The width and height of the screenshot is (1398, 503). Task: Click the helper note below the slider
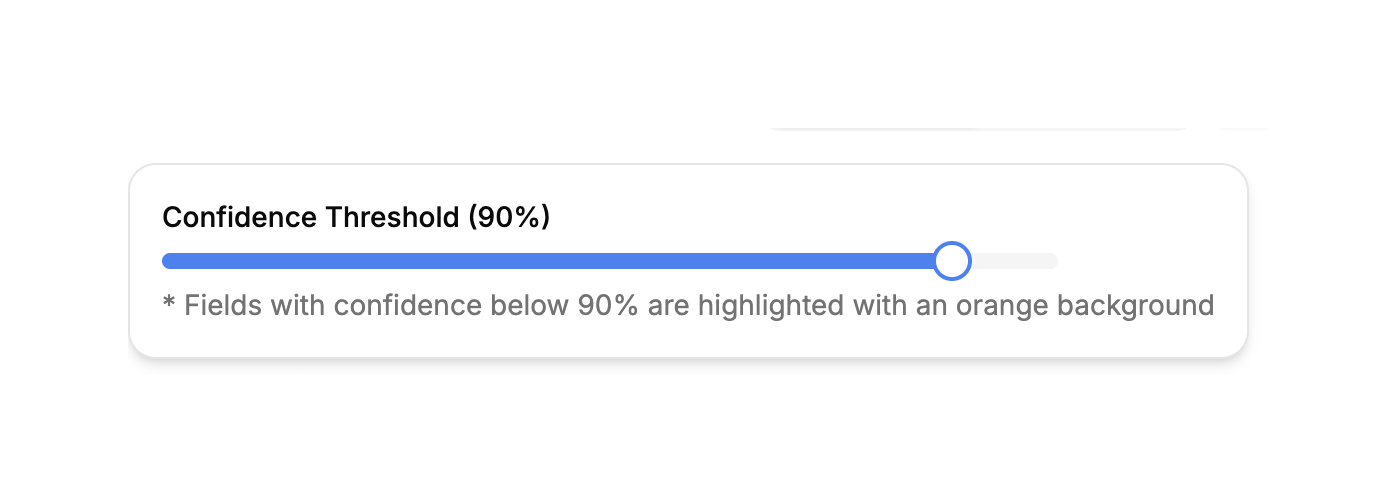(x=688, y=305)
